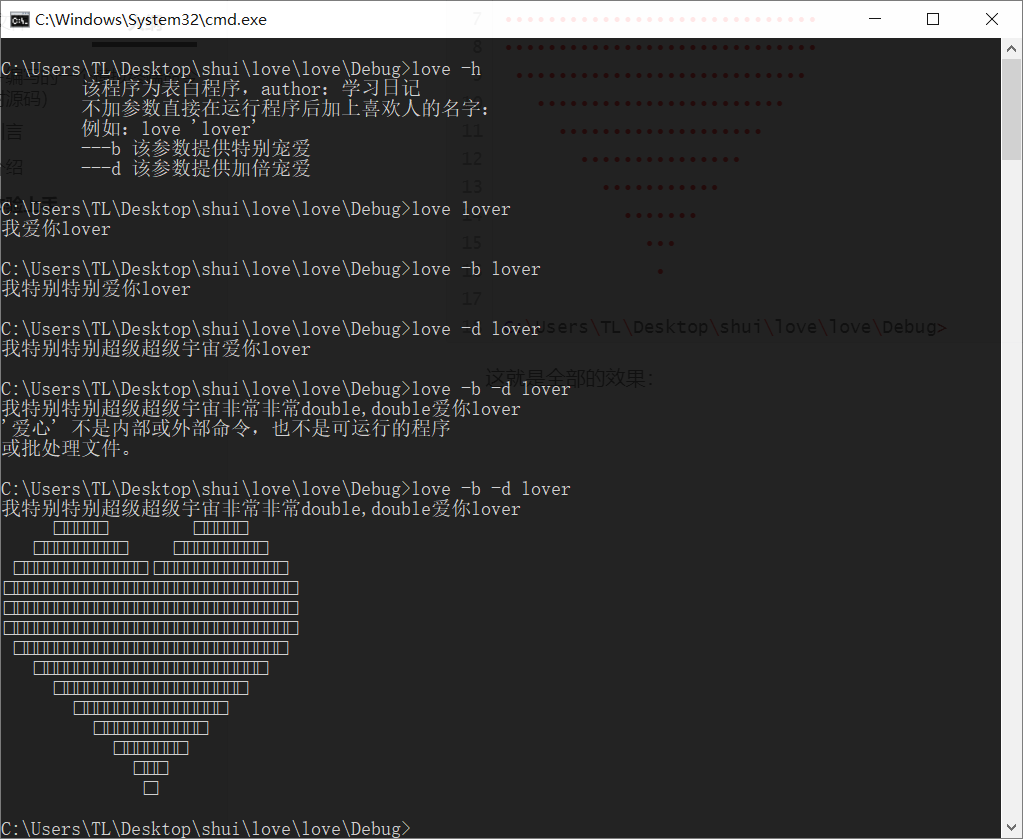Click the line '不加参数直接在运行程序后加上喜欢人的名字'

coord(285,108)
